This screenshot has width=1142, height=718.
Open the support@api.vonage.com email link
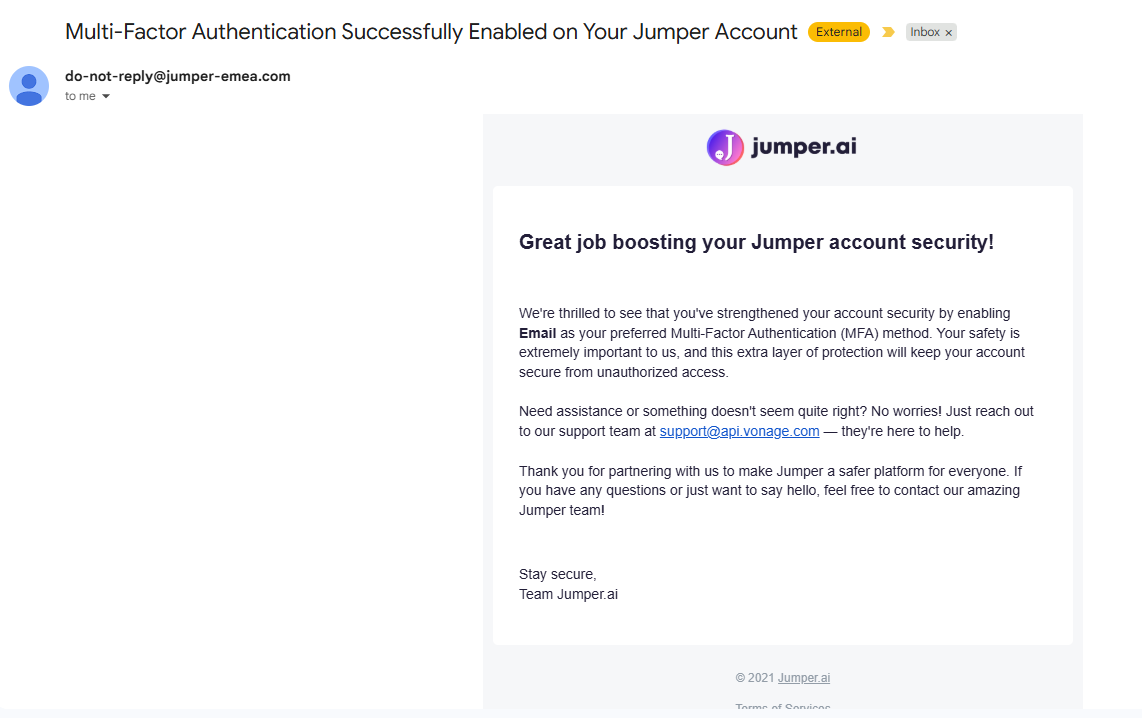739,431
